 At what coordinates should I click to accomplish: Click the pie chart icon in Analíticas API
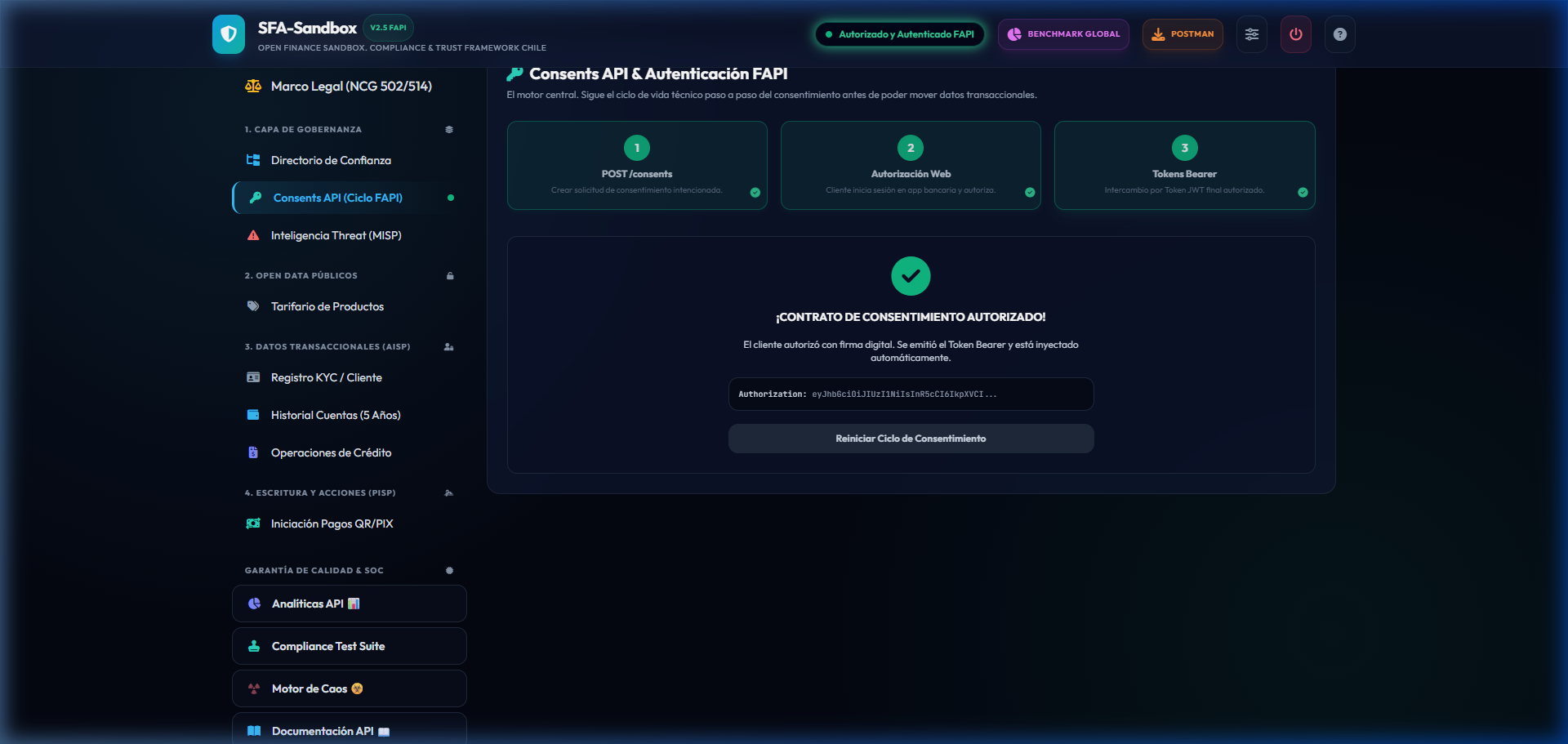tap(254, 604)
